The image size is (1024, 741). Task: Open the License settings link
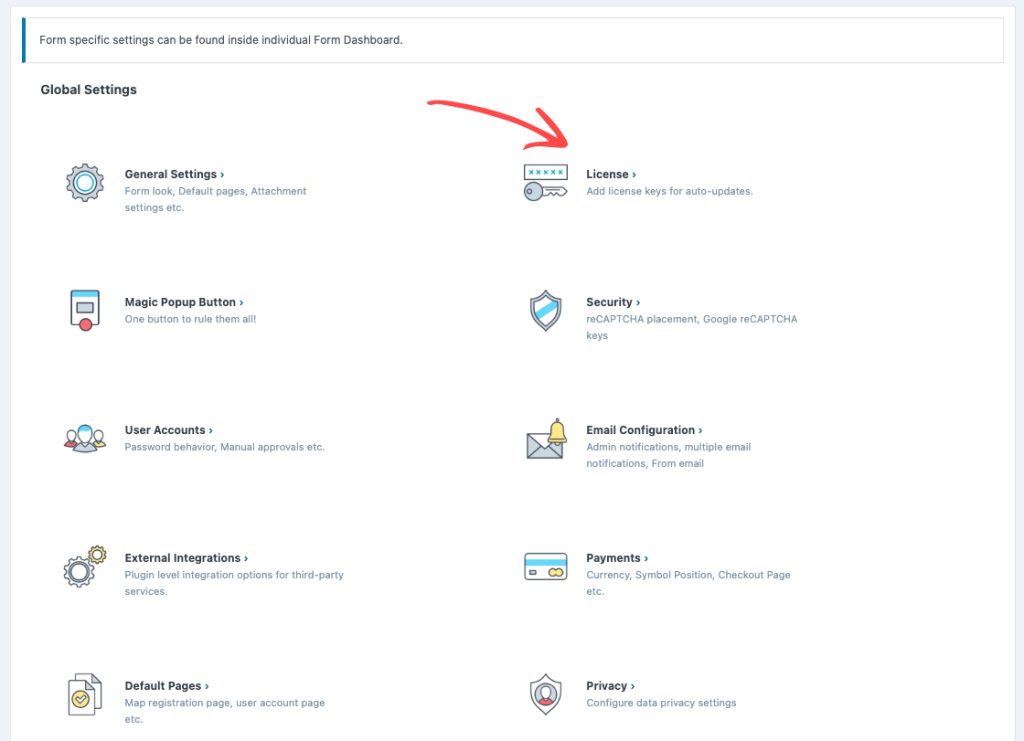610,174
